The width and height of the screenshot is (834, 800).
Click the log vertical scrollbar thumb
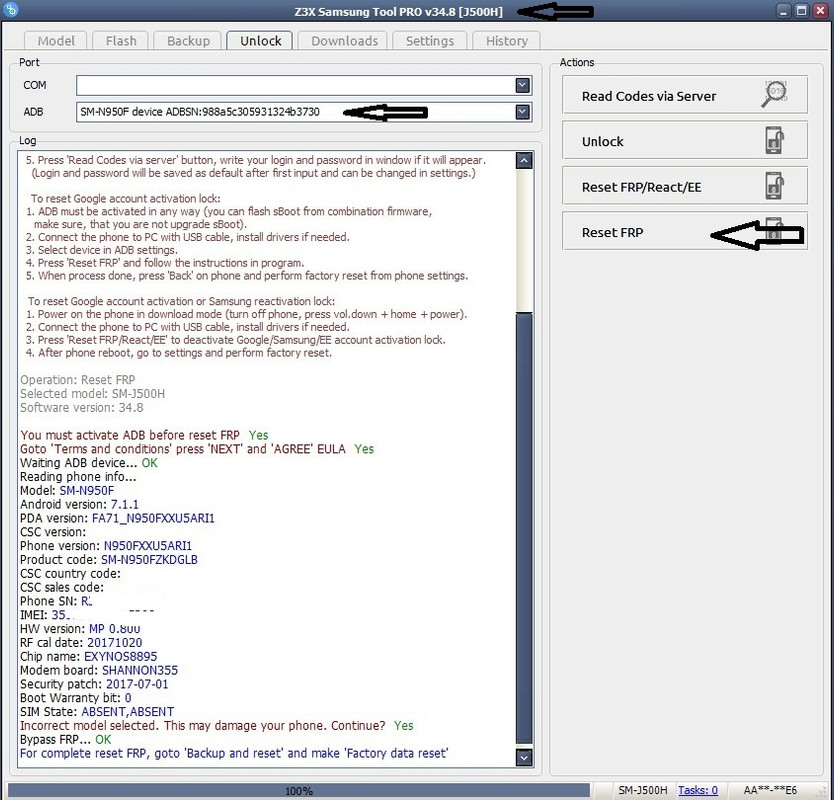[524, 528]
